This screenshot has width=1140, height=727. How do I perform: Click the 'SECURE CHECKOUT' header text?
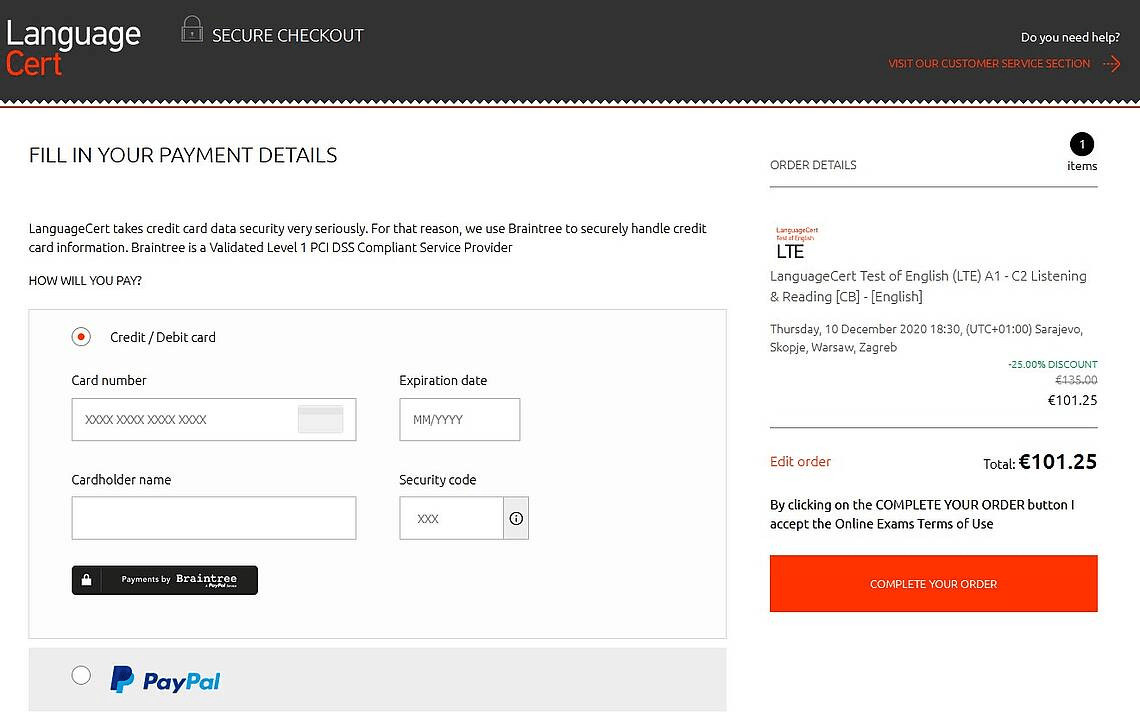point(288,36)
